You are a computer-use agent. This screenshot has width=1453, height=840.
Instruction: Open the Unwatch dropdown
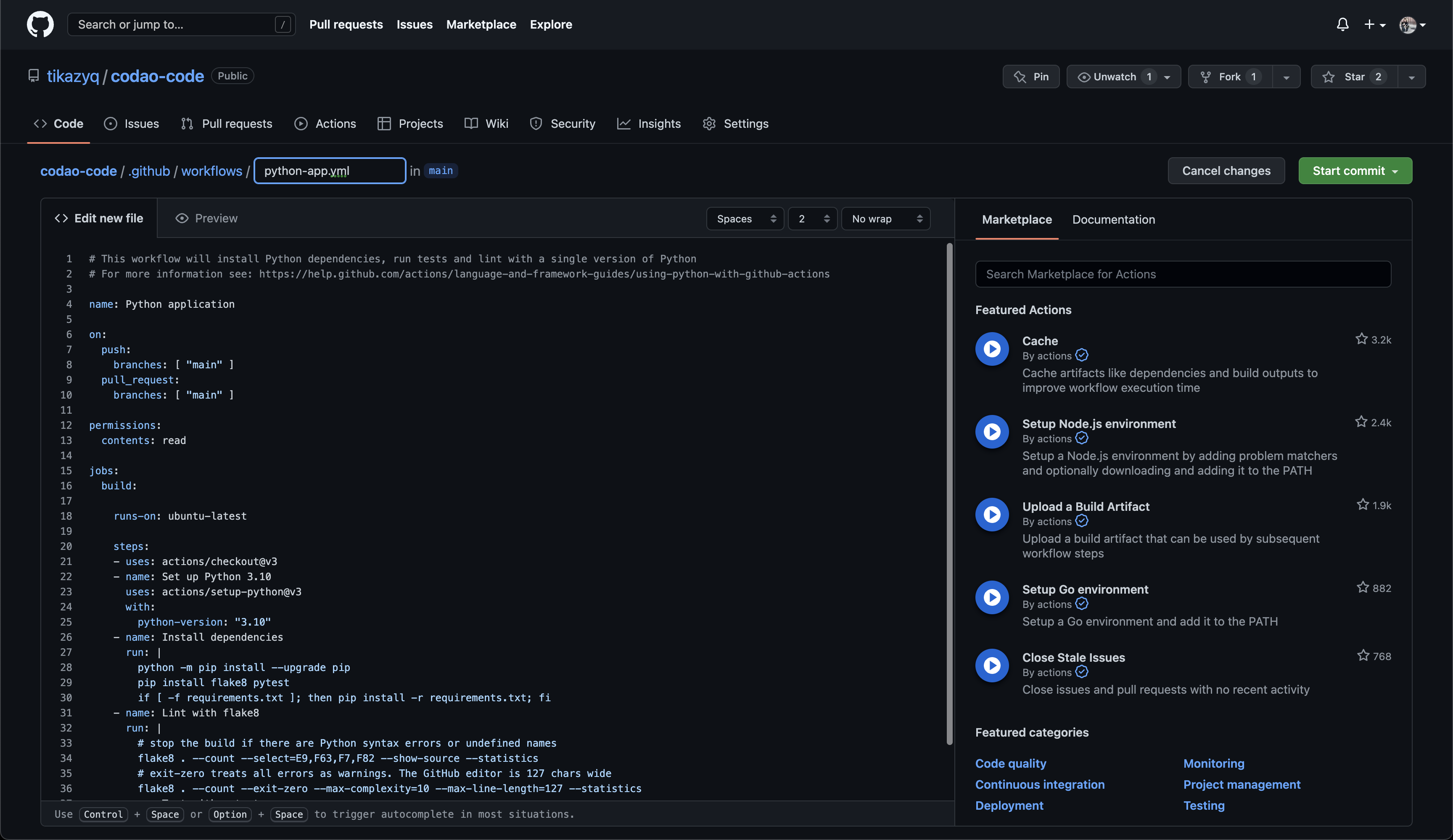1123,77
